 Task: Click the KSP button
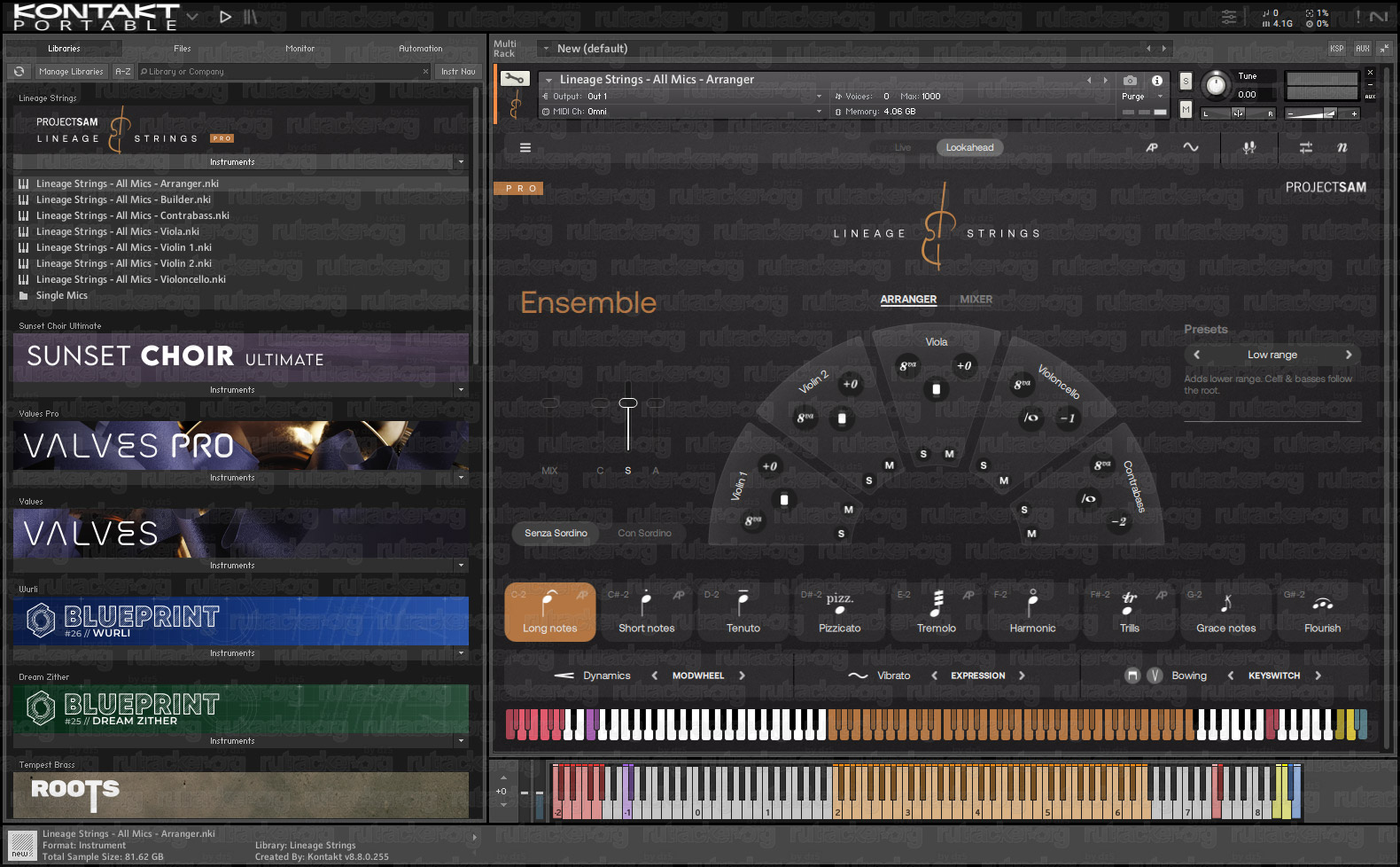point(1337,49)
